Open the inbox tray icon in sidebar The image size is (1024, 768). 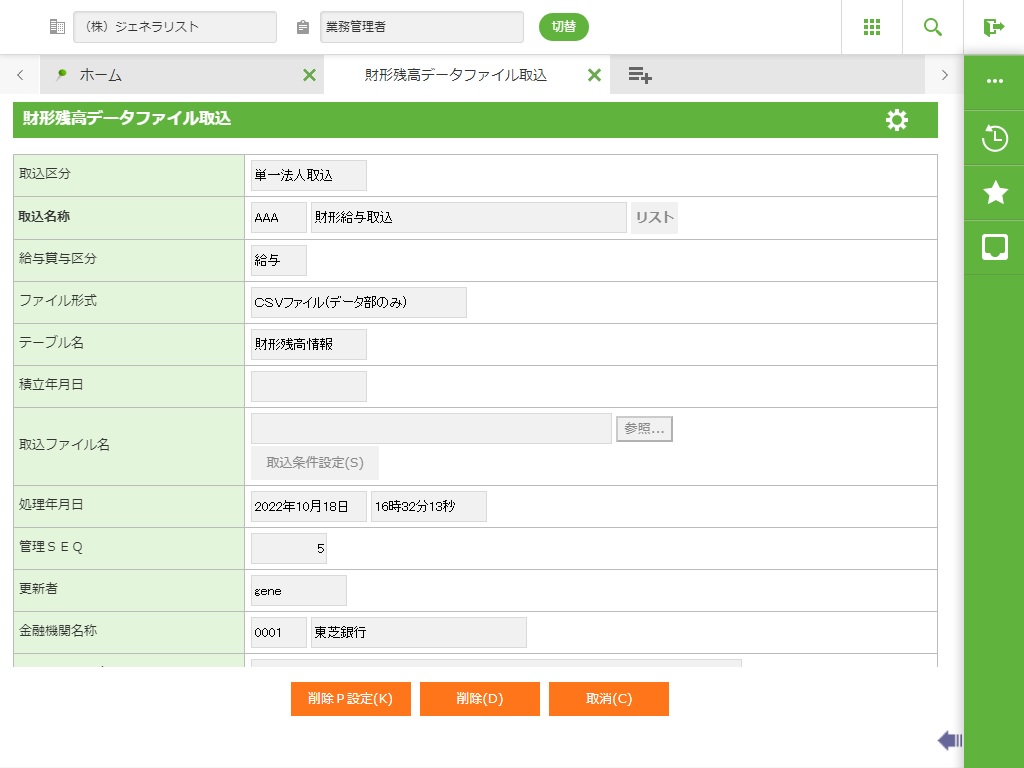click(x=995, y=247)
